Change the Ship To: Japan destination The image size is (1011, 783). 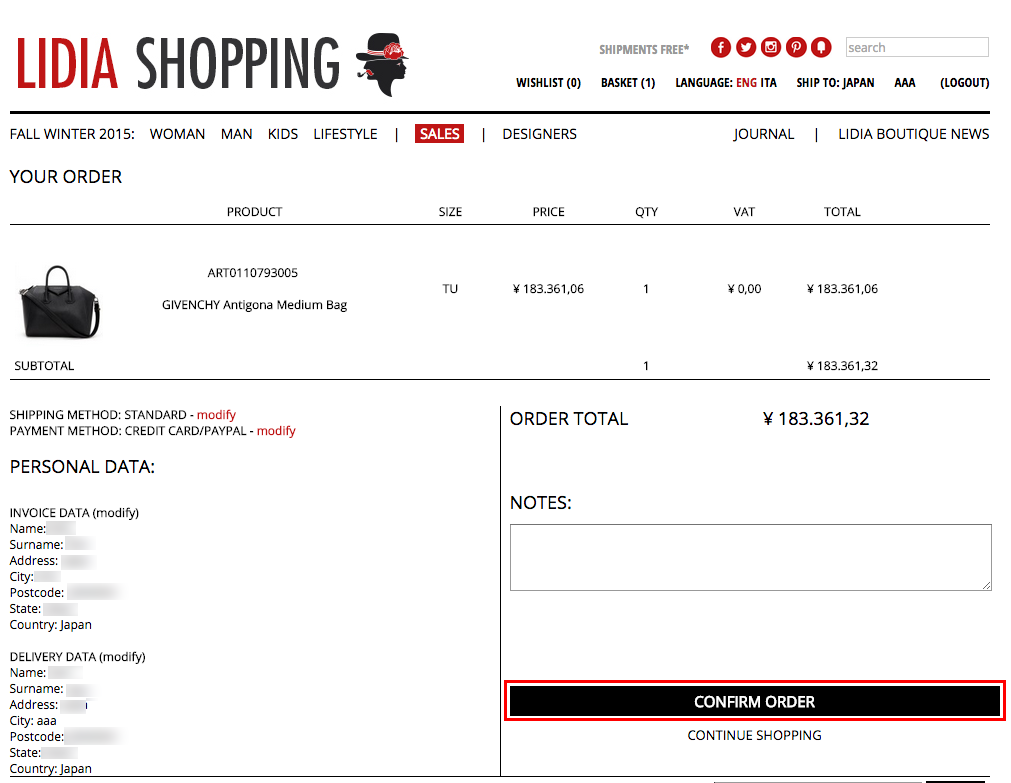point(835,83)
